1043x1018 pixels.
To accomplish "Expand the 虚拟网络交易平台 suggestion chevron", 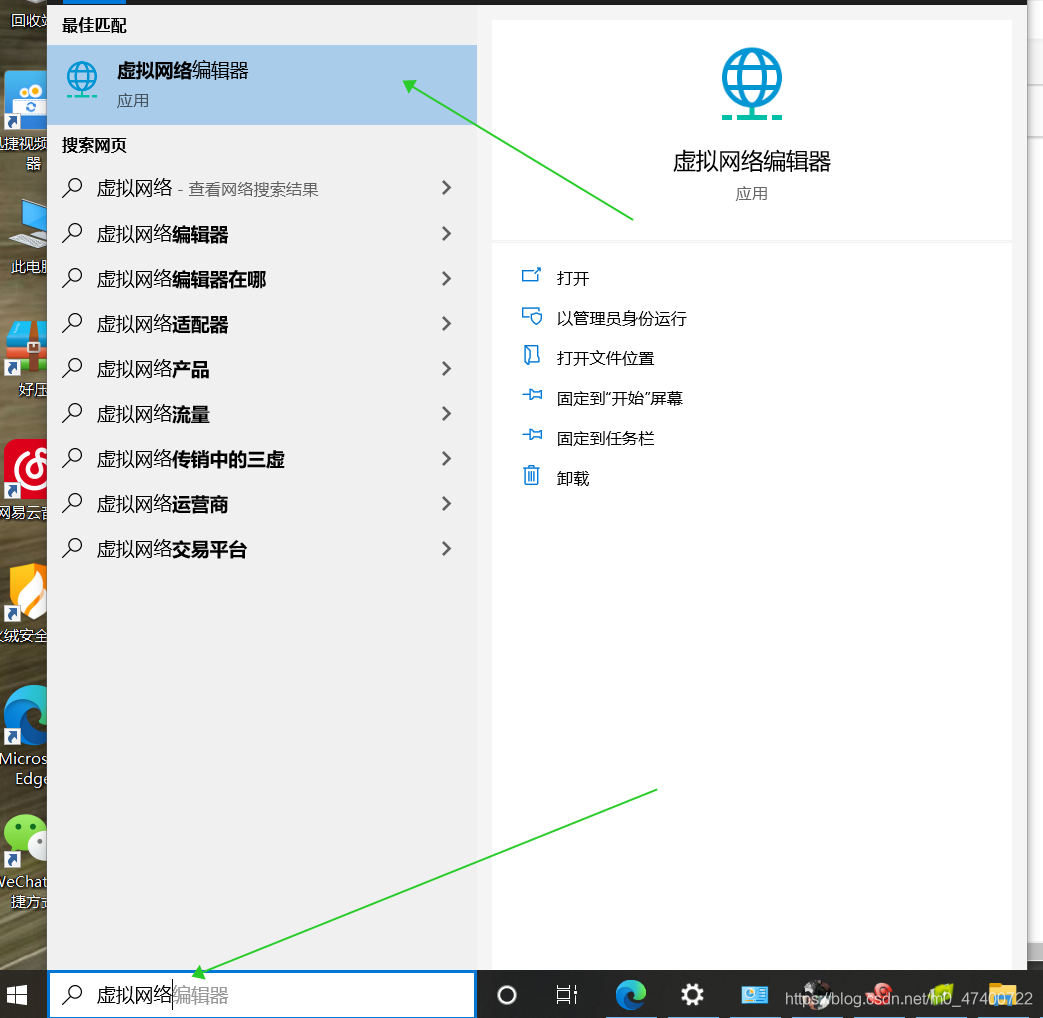I will pyautogui.click(x=446, y=549).
